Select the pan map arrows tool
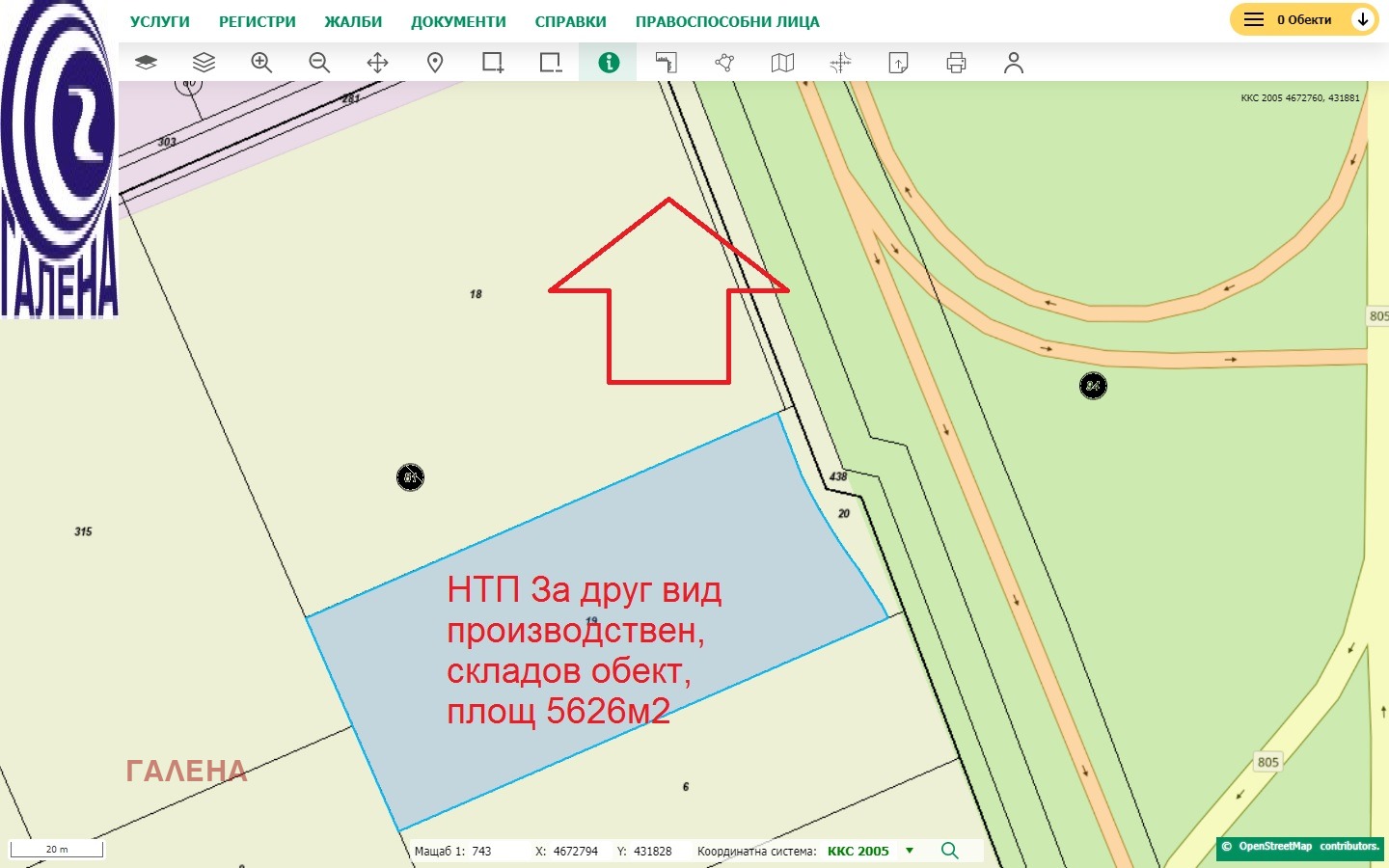Viewport: 1389px width, 868px height. click(377, 63)
